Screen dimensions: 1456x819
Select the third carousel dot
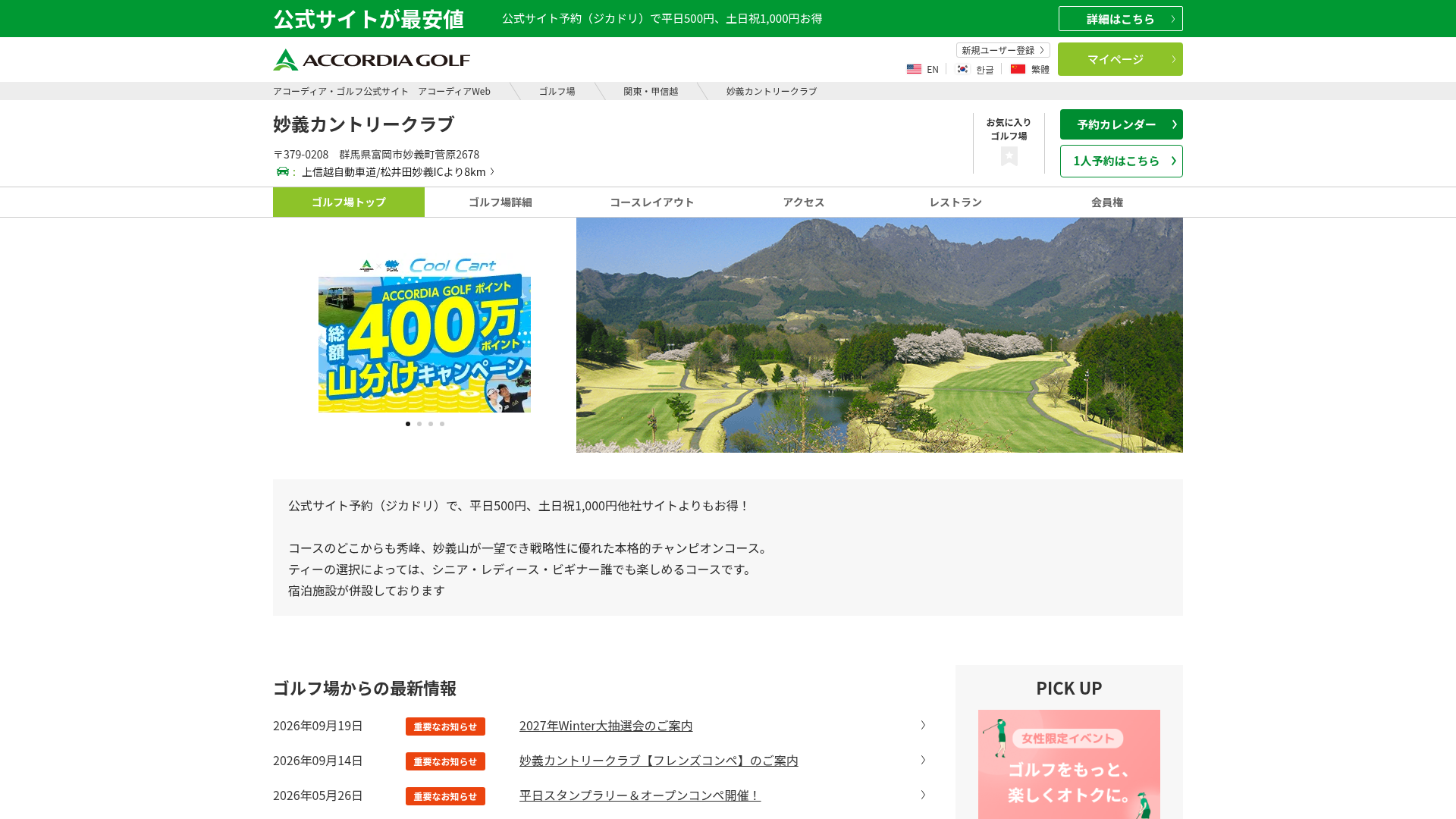point(431,424)
